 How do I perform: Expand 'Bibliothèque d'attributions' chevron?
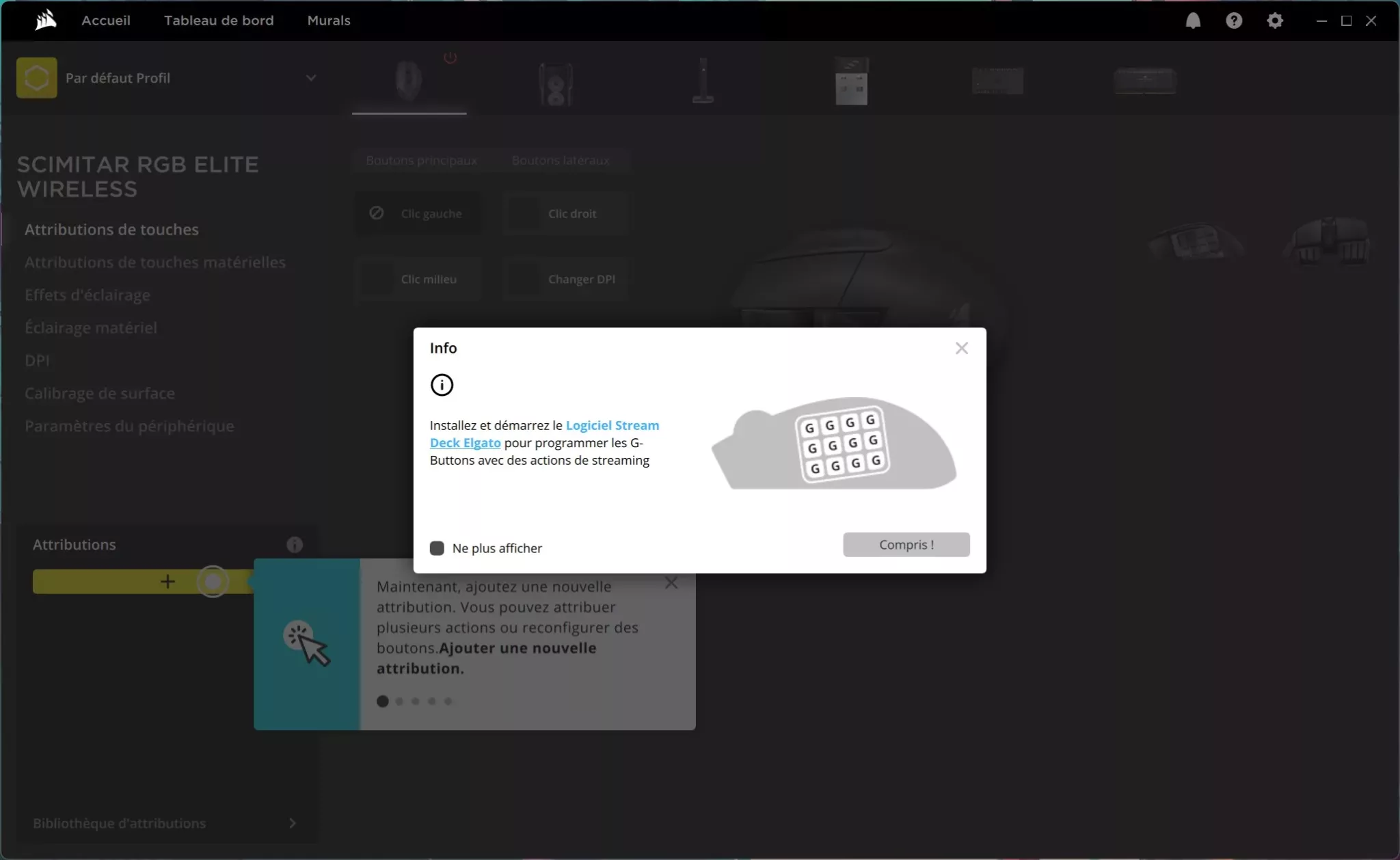tap(293, 823)
